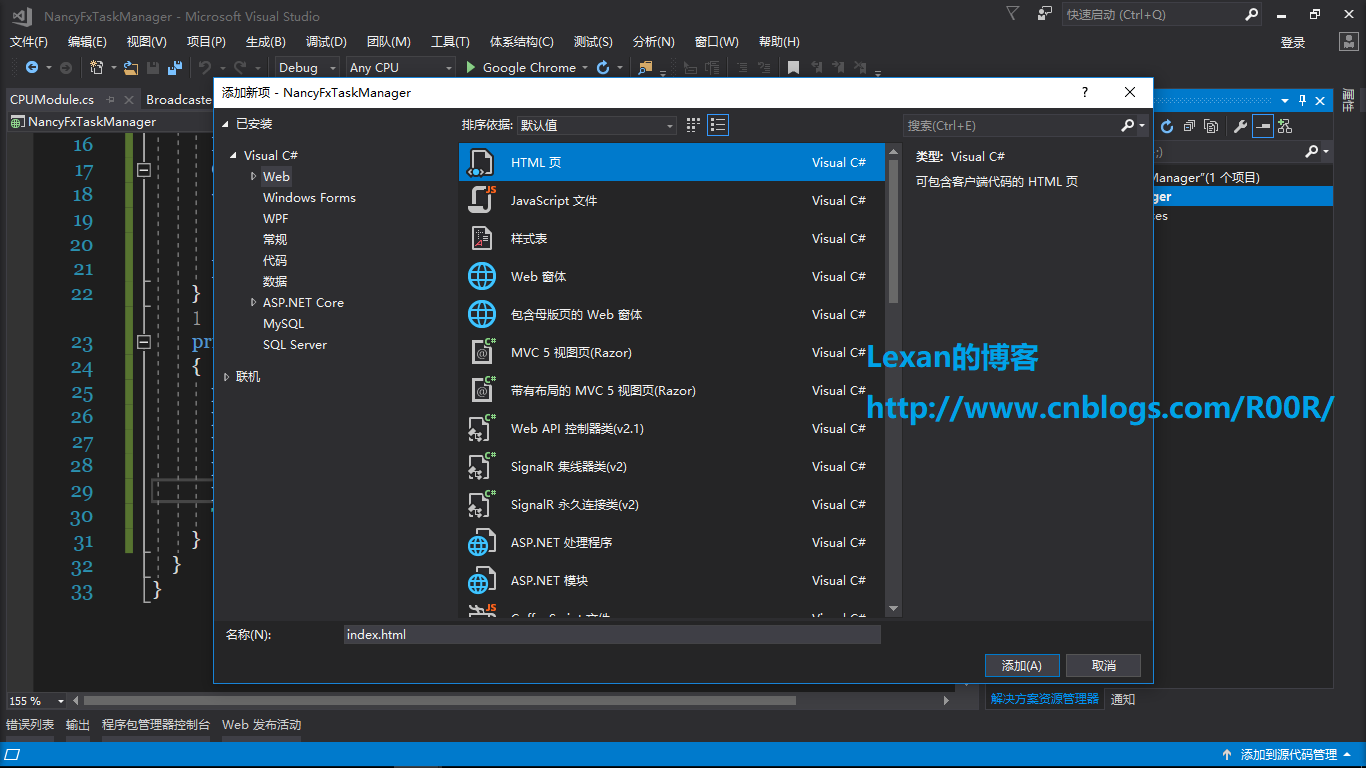Screen dimensions: 1366x768
Task: Select the SignalR 集线器类(v2) icon
Action: (x=482, y=466)
